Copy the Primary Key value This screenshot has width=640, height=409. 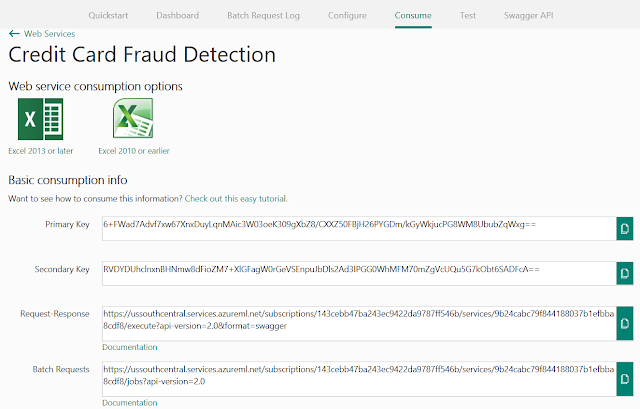[x=624, y=229]
